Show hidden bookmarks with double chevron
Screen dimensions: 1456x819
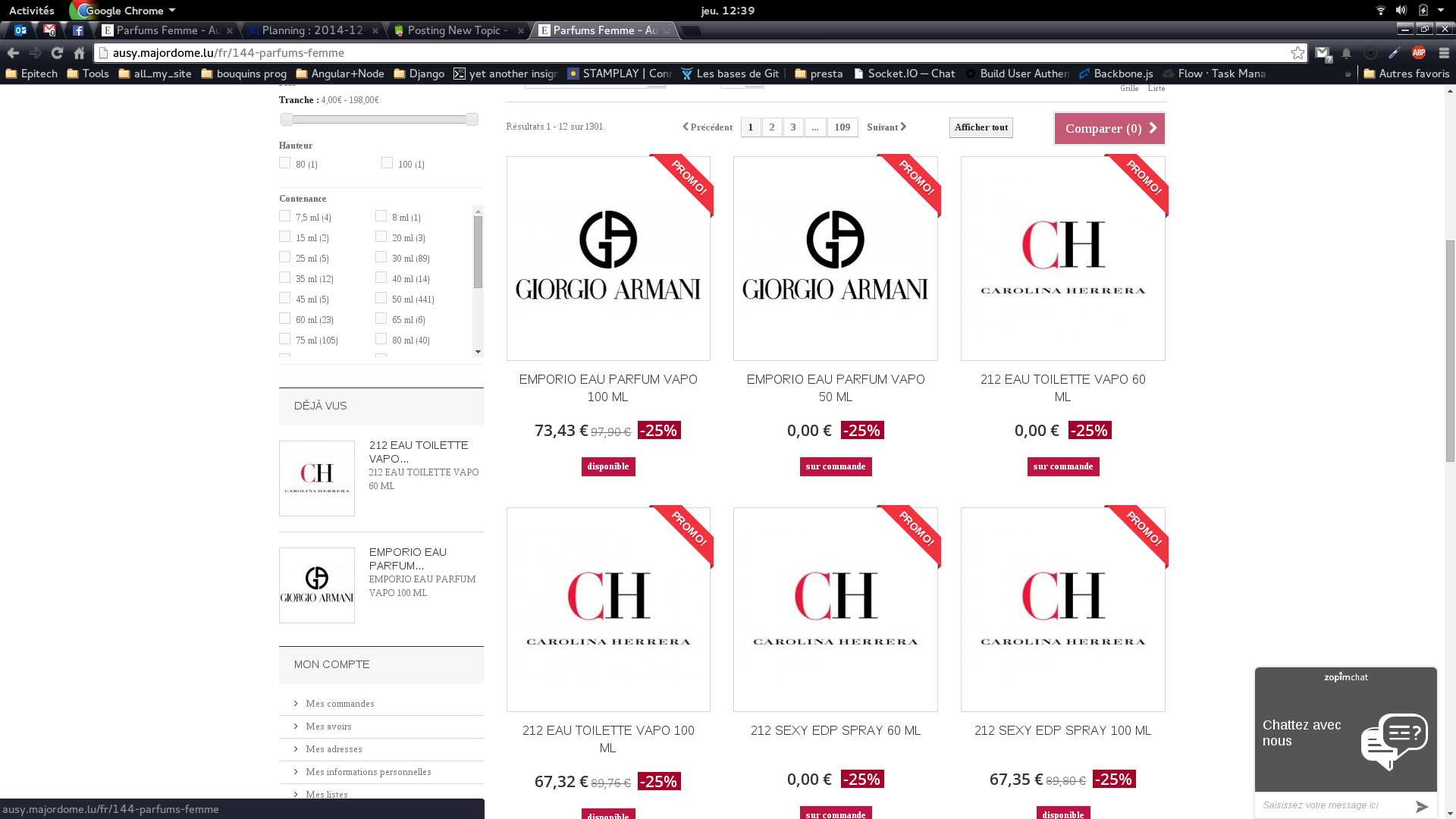tap(1348, 74)
